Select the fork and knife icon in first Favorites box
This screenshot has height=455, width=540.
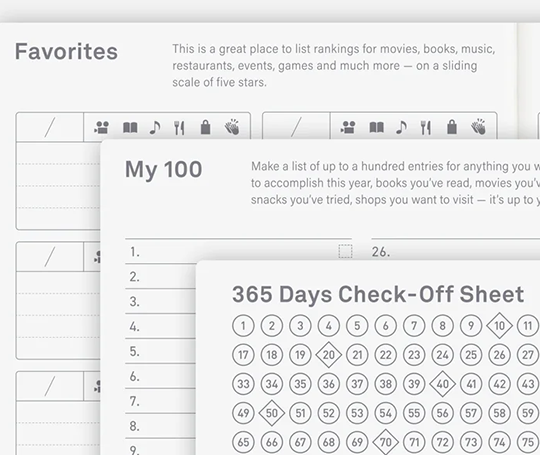(179, 128)
